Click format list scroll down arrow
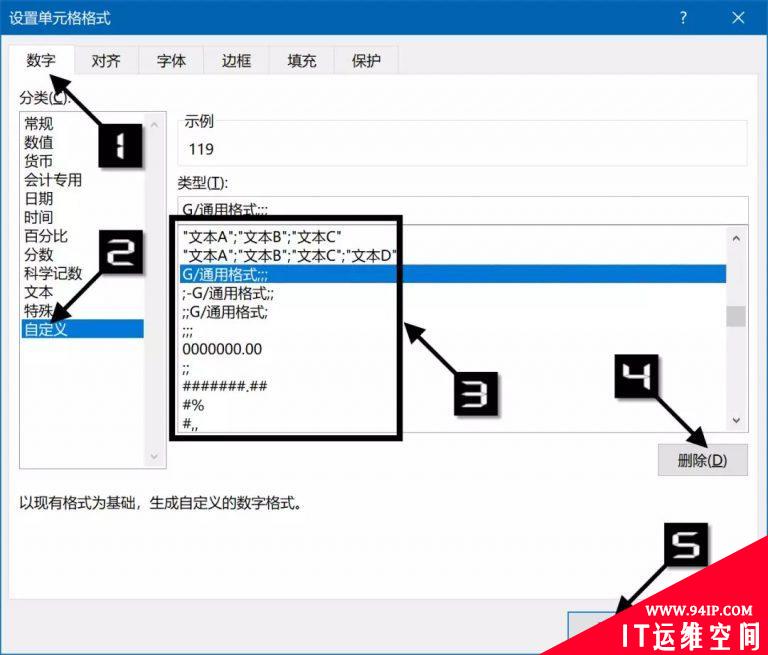Screen dimensions: 768x655 coord(736,420)
